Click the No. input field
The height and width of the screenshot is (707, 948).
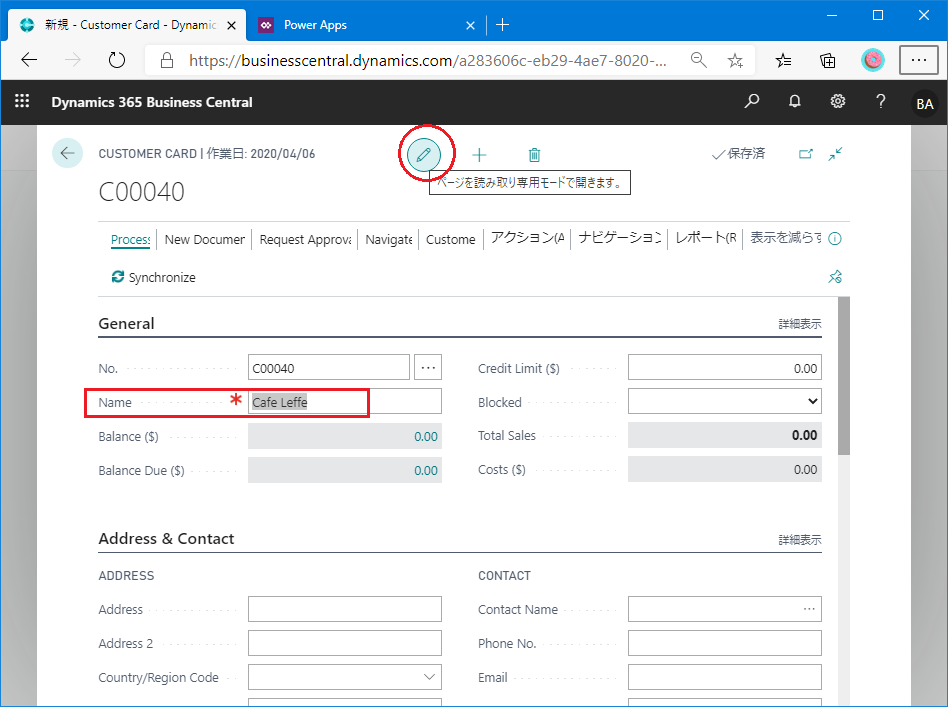tap(328, 368)
